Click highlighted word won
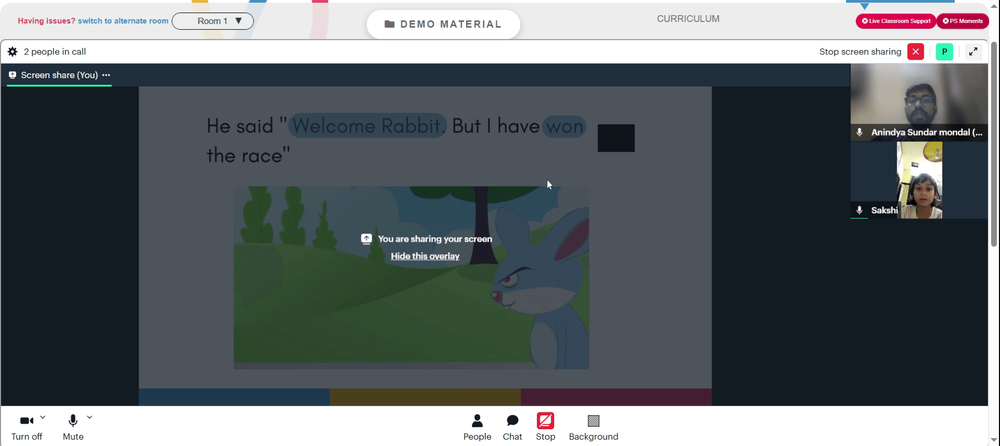The image size is (1000, 446). pyautogui.click(x=564, y=126)
